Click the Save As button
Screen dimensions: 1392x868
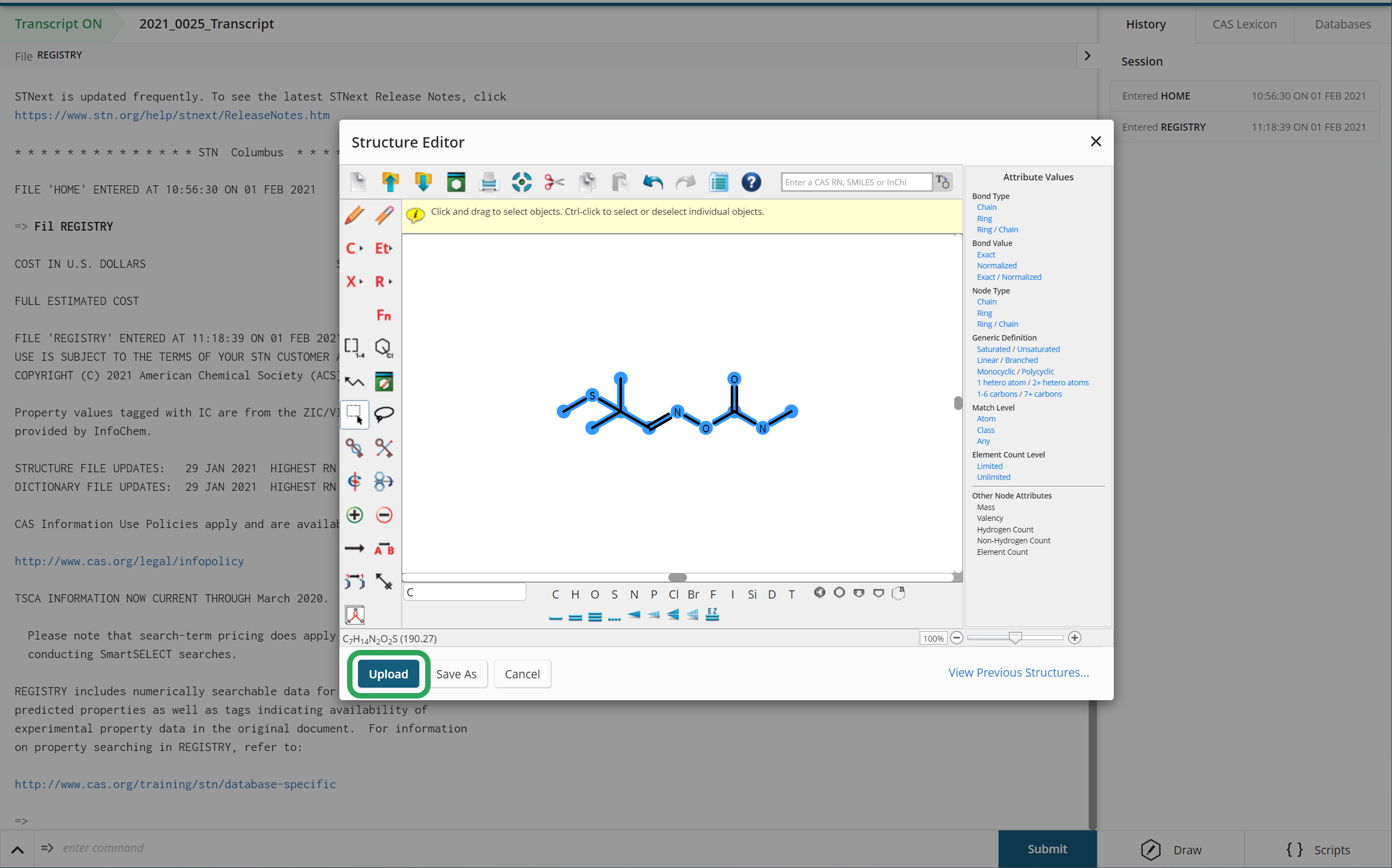click(x=456, y=674)
